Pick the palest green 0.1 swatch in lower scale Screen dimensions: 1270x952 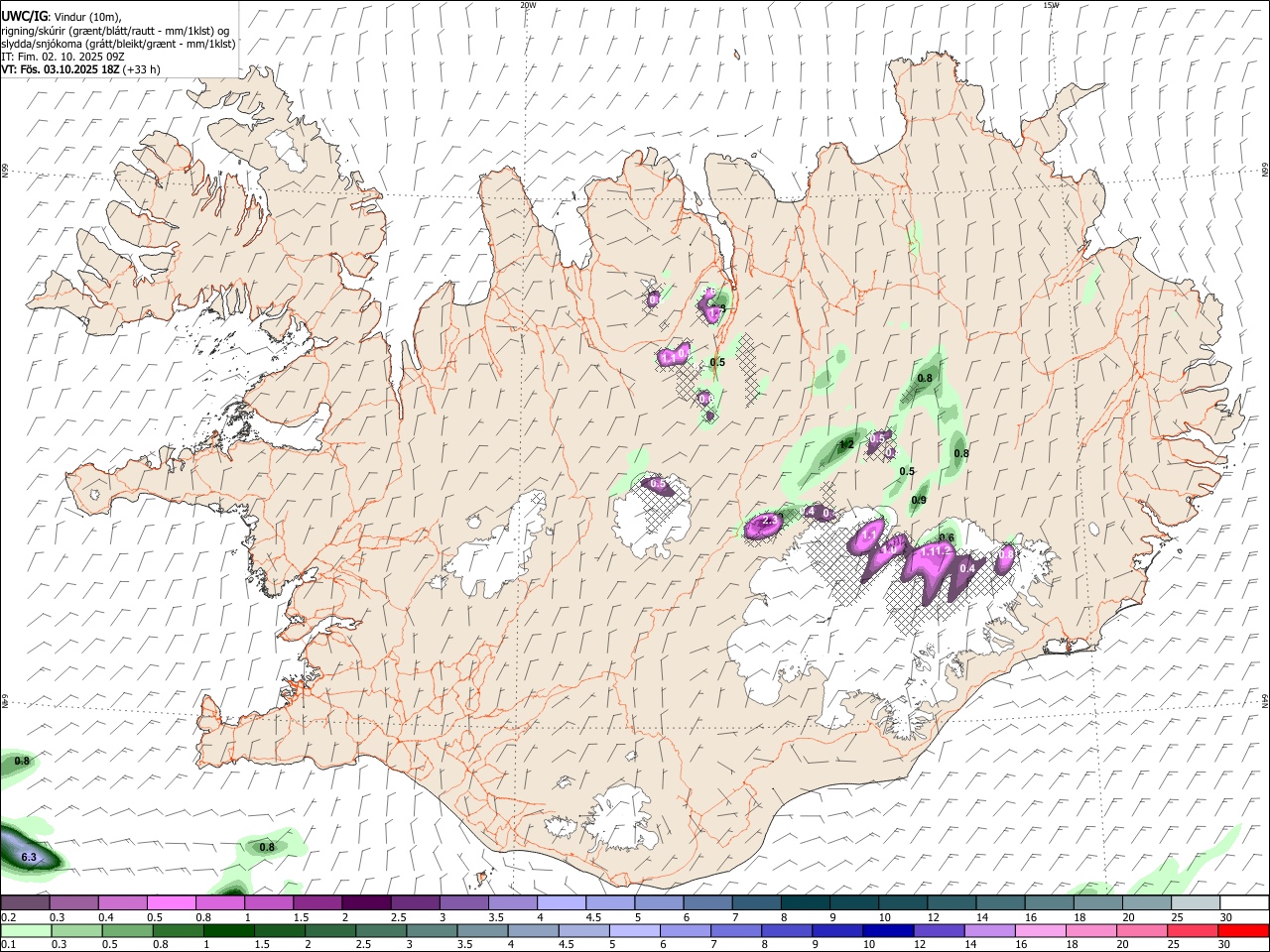pyautogui.click(x=26, y=931)
